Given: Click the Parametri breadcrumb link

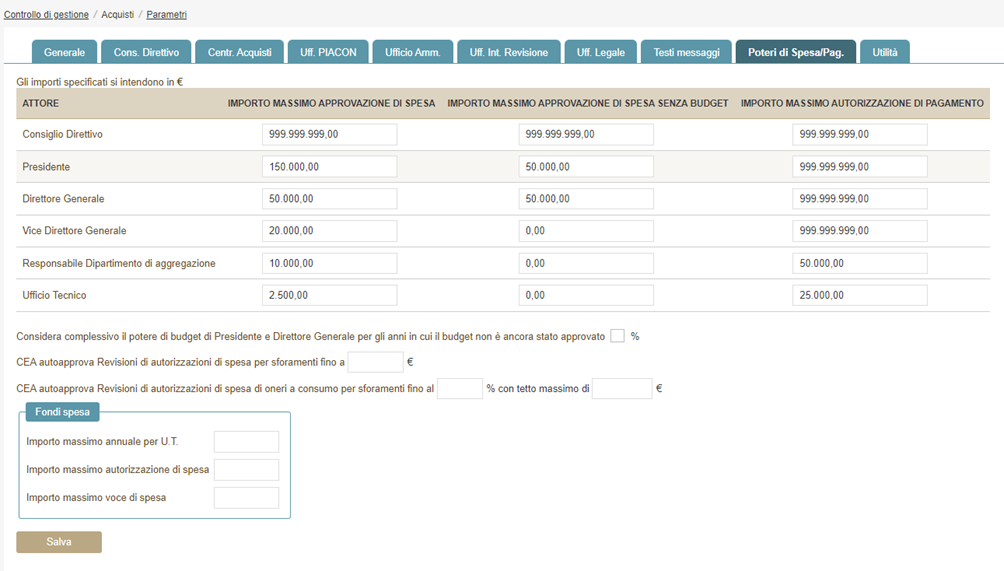Looking at the screenshot, I should (166, 15).
